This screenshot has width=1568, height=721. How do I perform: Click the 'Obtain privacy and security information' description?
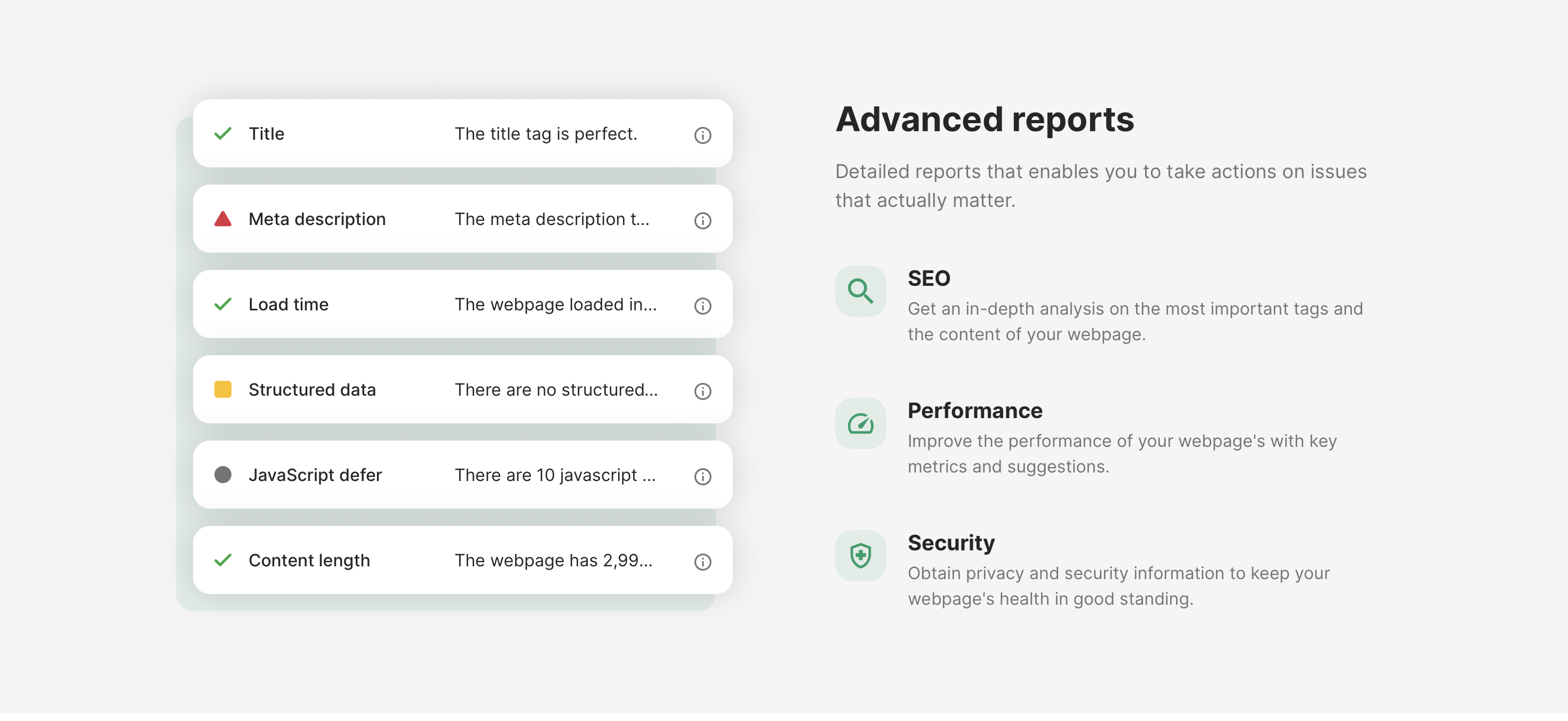click(x=1118, y=586)
